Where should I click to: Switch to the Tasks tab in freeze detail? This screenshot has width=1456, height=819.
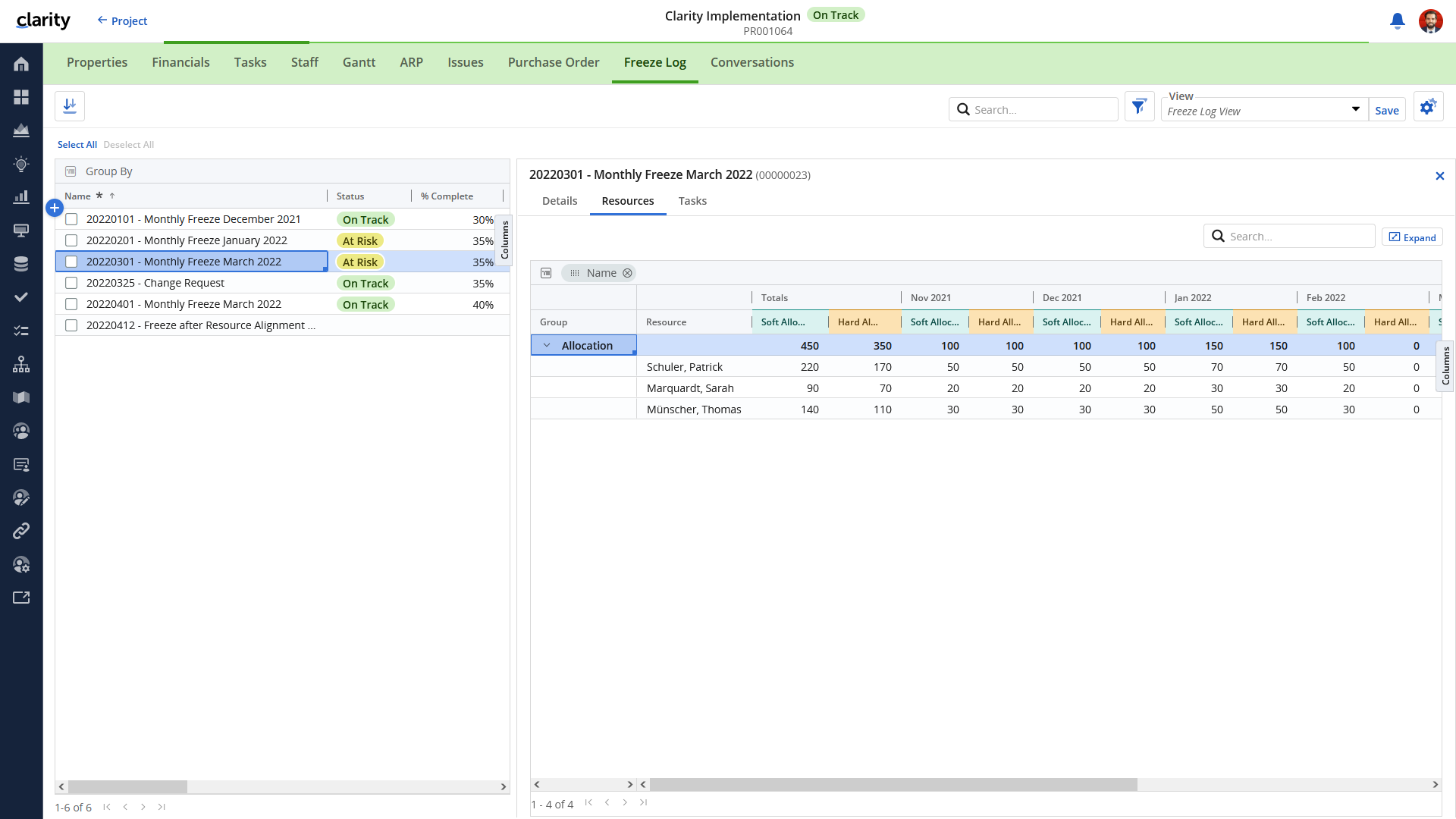[692, 200]
